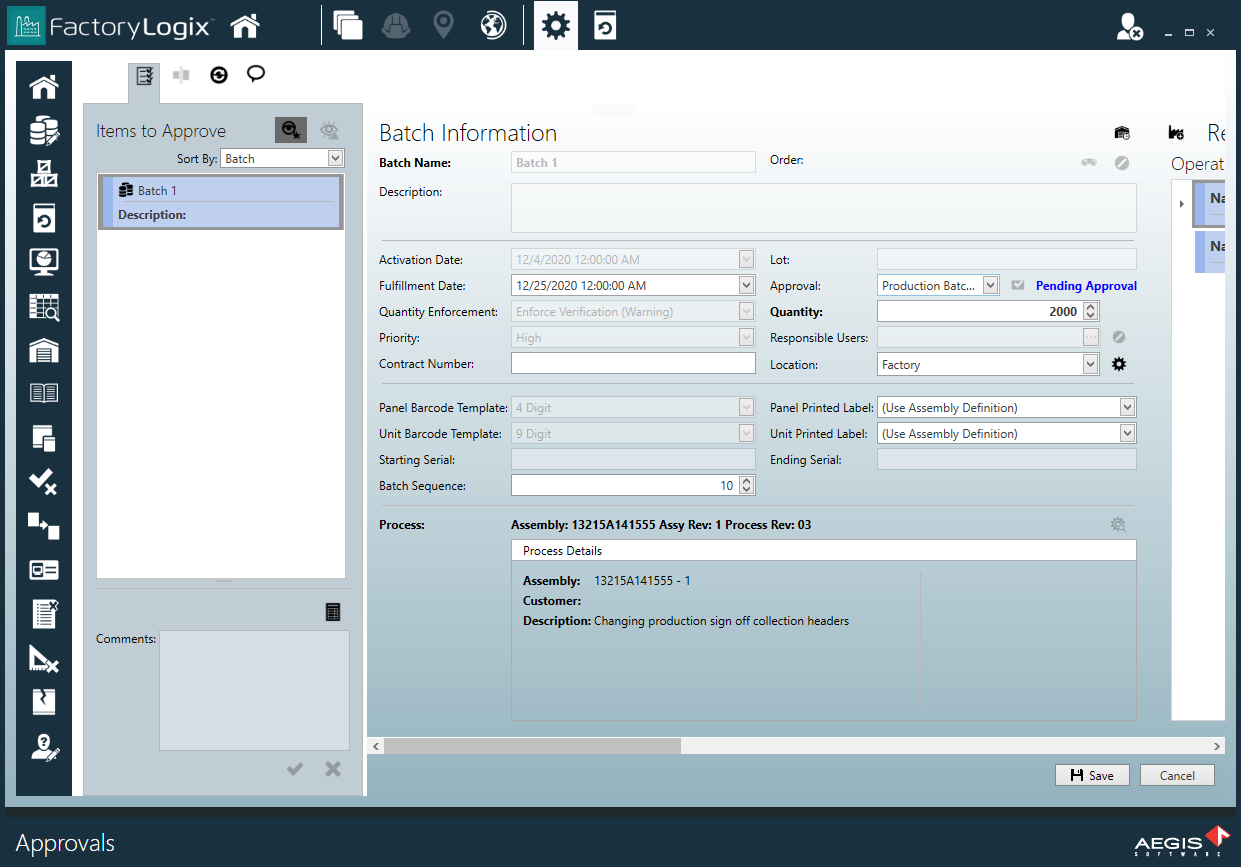Click the gear icon beside Location dropdown
This screenshot has width=1241, height=867.
1118,364
